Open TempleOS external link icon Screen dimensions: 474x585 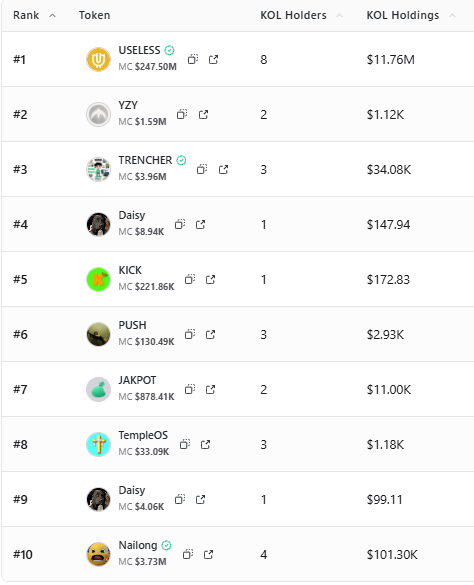[205, 444]
